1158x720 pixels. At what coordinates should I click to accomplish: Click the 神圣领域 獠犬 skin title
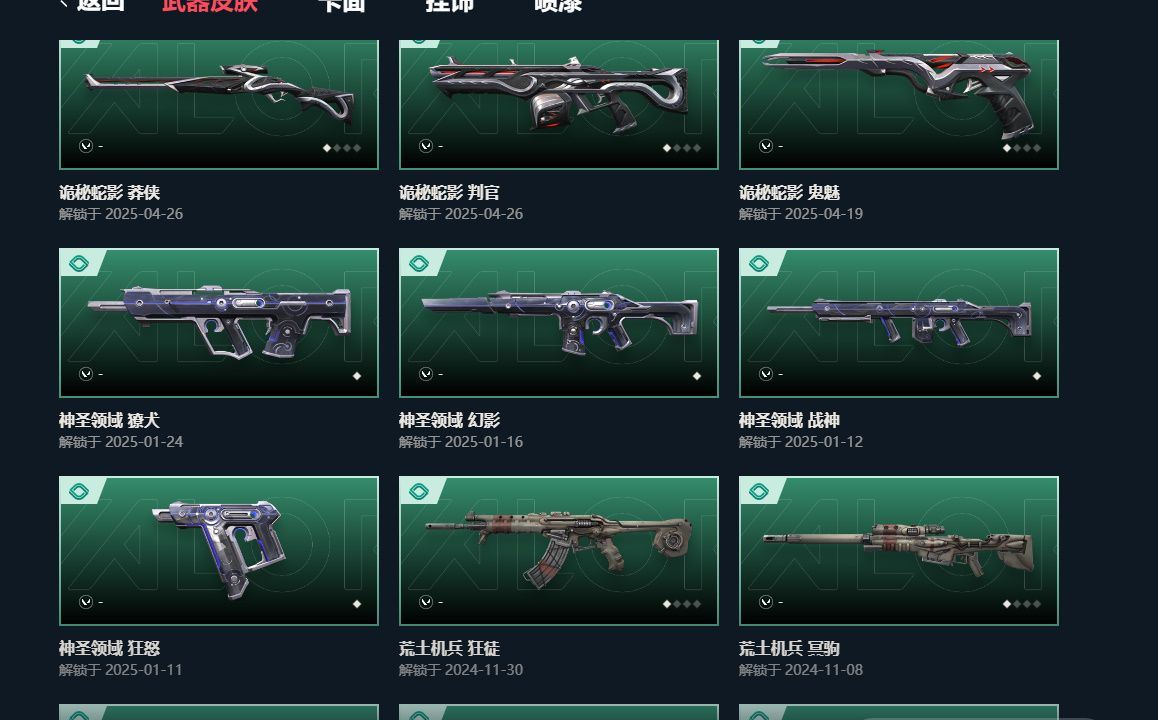pyautogui.click(x=109, y=420)
